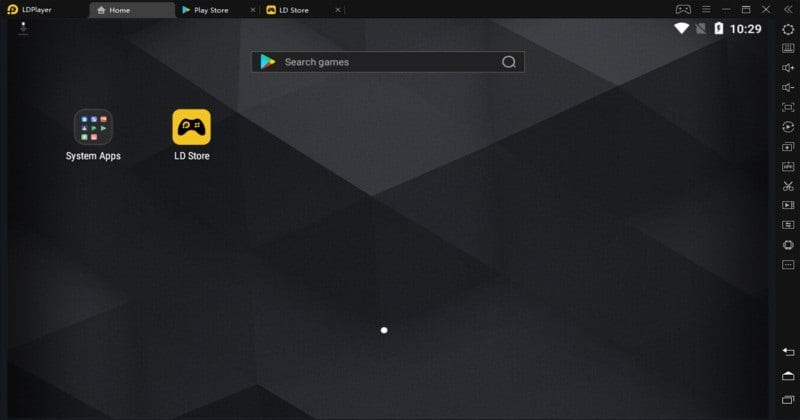Open shared folder transfer icon
The width and height of the screenshot is (800, 420).
(788, 225)
